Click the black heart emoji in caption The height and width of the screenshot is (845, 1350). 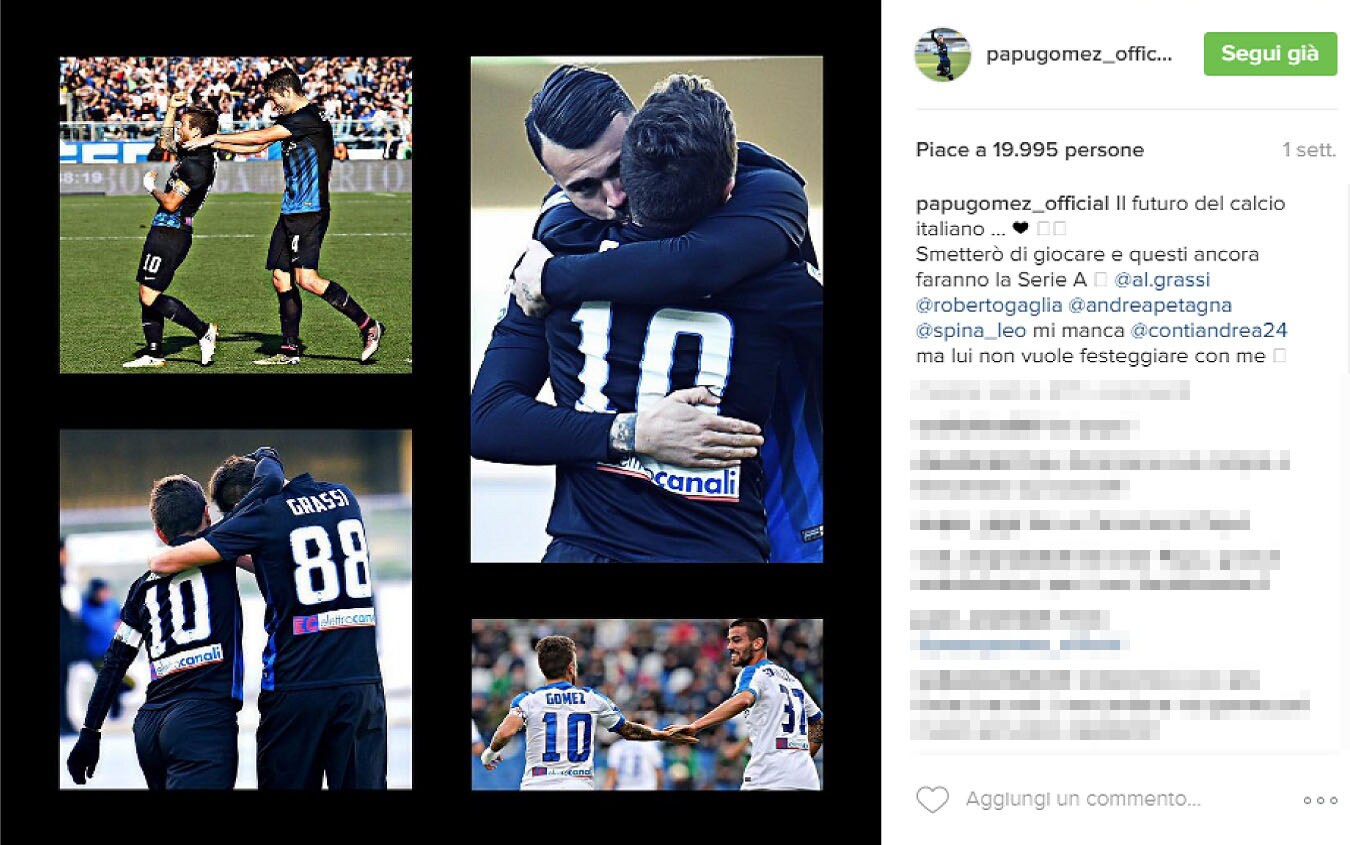pyautogui.click(x=1019, y=229)
